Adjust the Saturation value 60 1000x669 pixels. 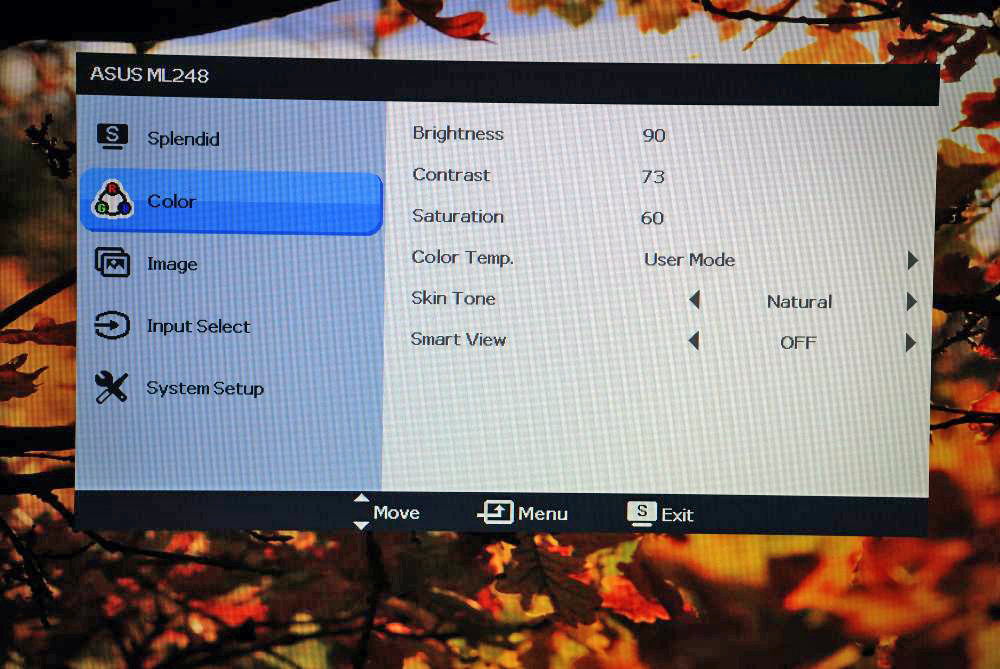[652, 218]
